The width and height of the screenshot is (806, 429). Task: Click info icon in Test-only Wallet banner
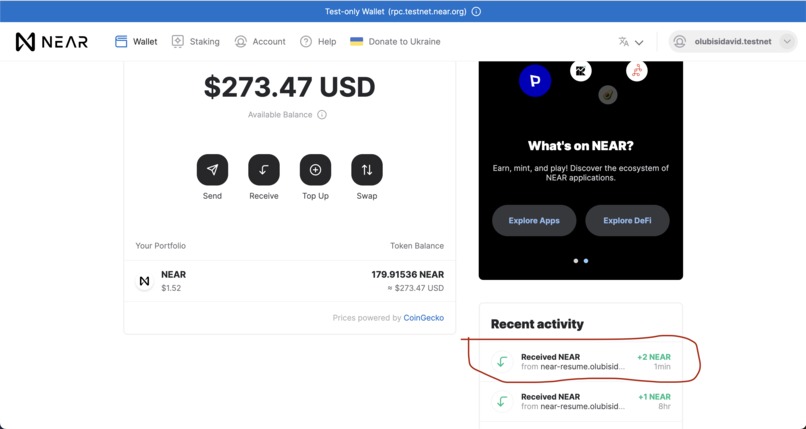click(477, 11)
